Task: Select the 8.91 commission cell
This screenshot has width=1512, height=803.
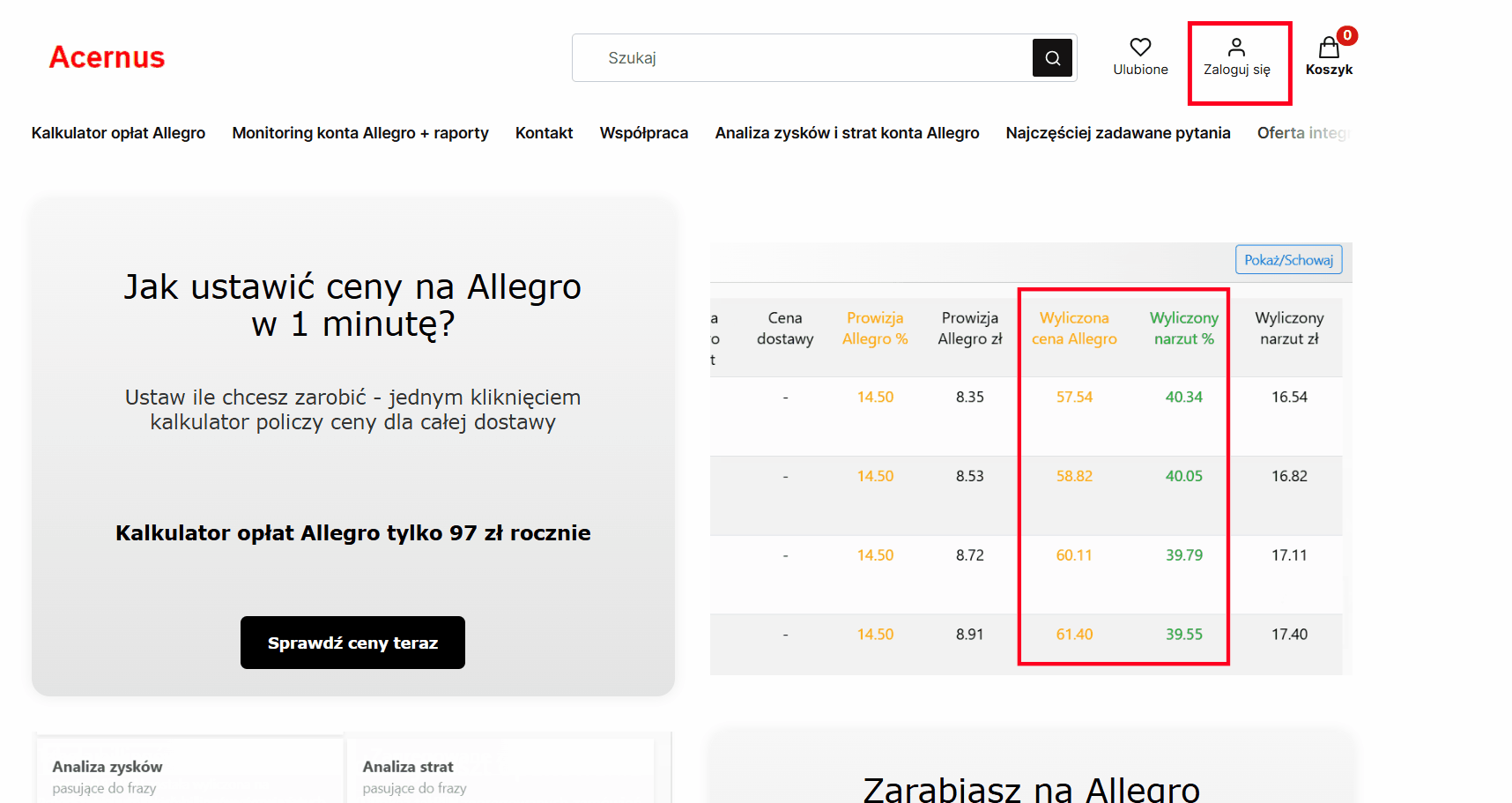Action: (970, 635)
